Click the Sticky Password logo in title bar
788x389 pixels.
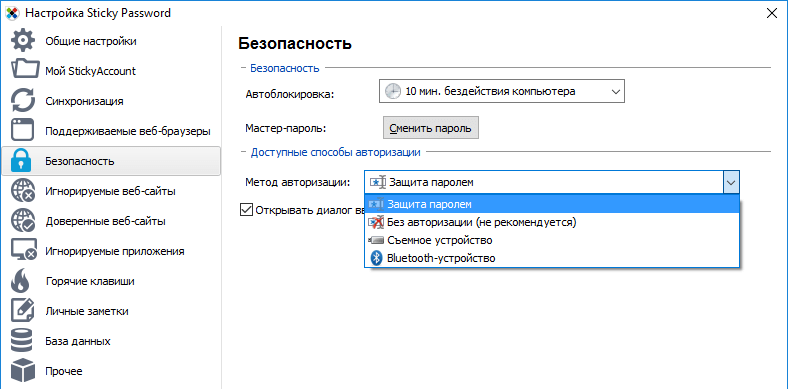[x=12, y=13]
